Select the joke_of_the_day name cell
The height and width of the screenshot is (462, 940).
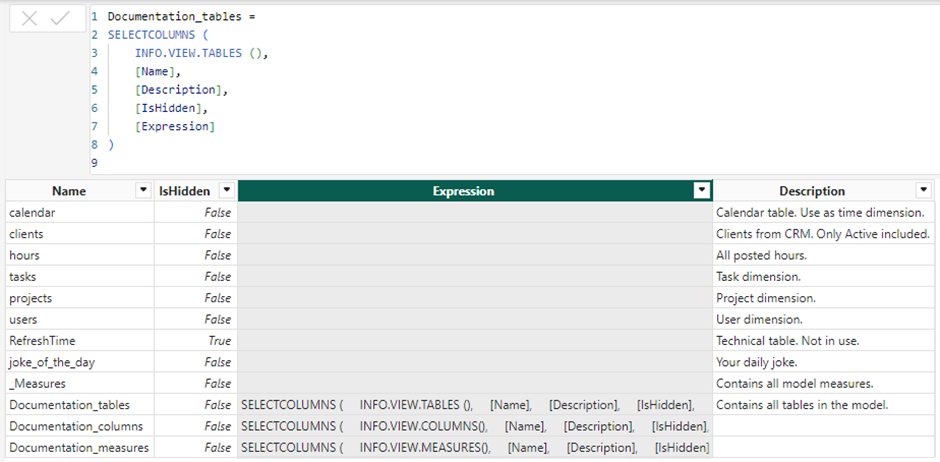52,362
